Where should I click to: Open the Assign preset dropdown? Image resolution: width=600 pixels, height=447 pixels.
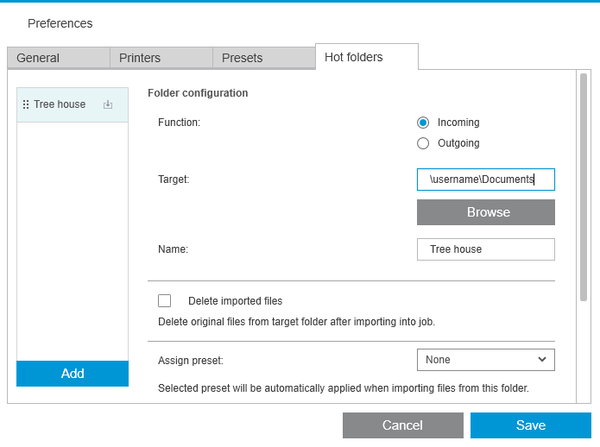486,360
